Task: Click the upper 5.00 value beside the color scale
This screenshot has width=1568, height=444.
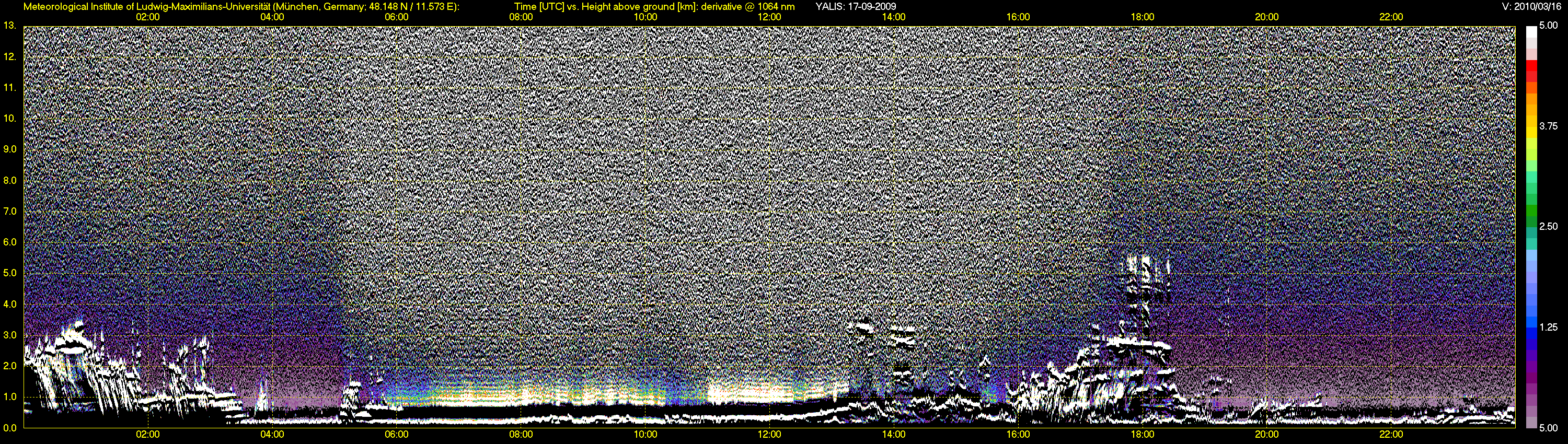Action: [x=1548, y=26]
